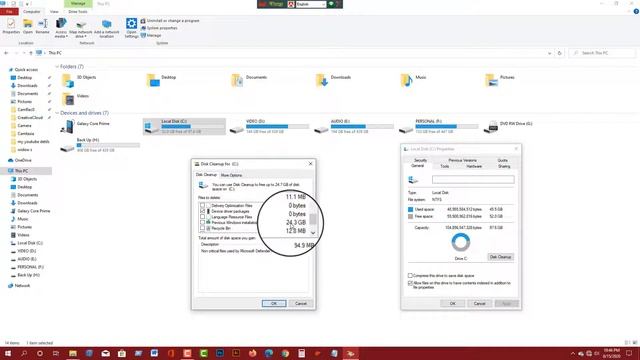Open the Hardware tab in Properties
The width and height of the screenshot is (640, 360).
(x=474, y=166)
